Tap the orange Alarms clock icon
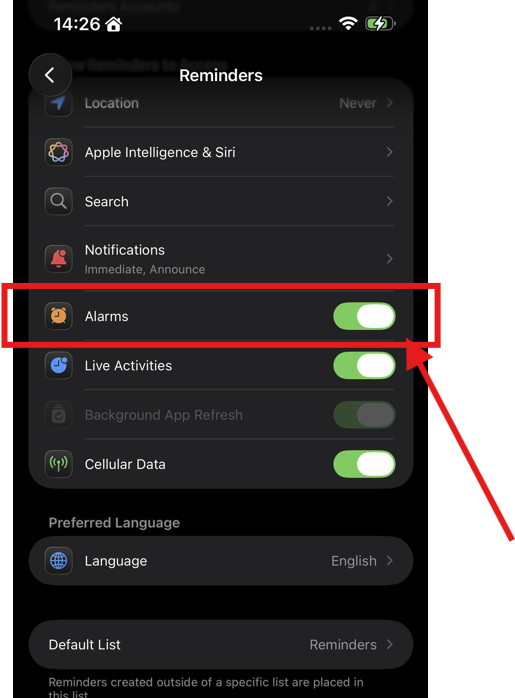The height and width of the screenshot is (698, 515). tap(59, 316)
